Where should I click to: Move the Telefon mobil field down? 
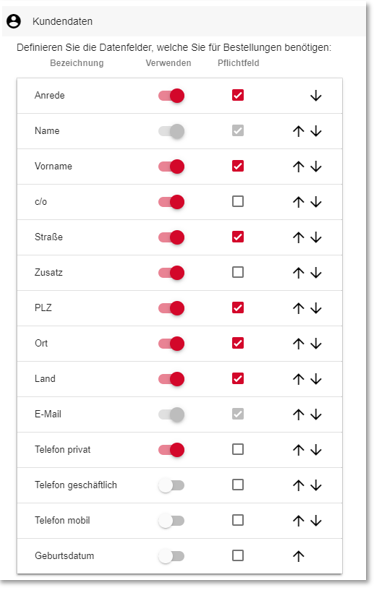(316, 520)
